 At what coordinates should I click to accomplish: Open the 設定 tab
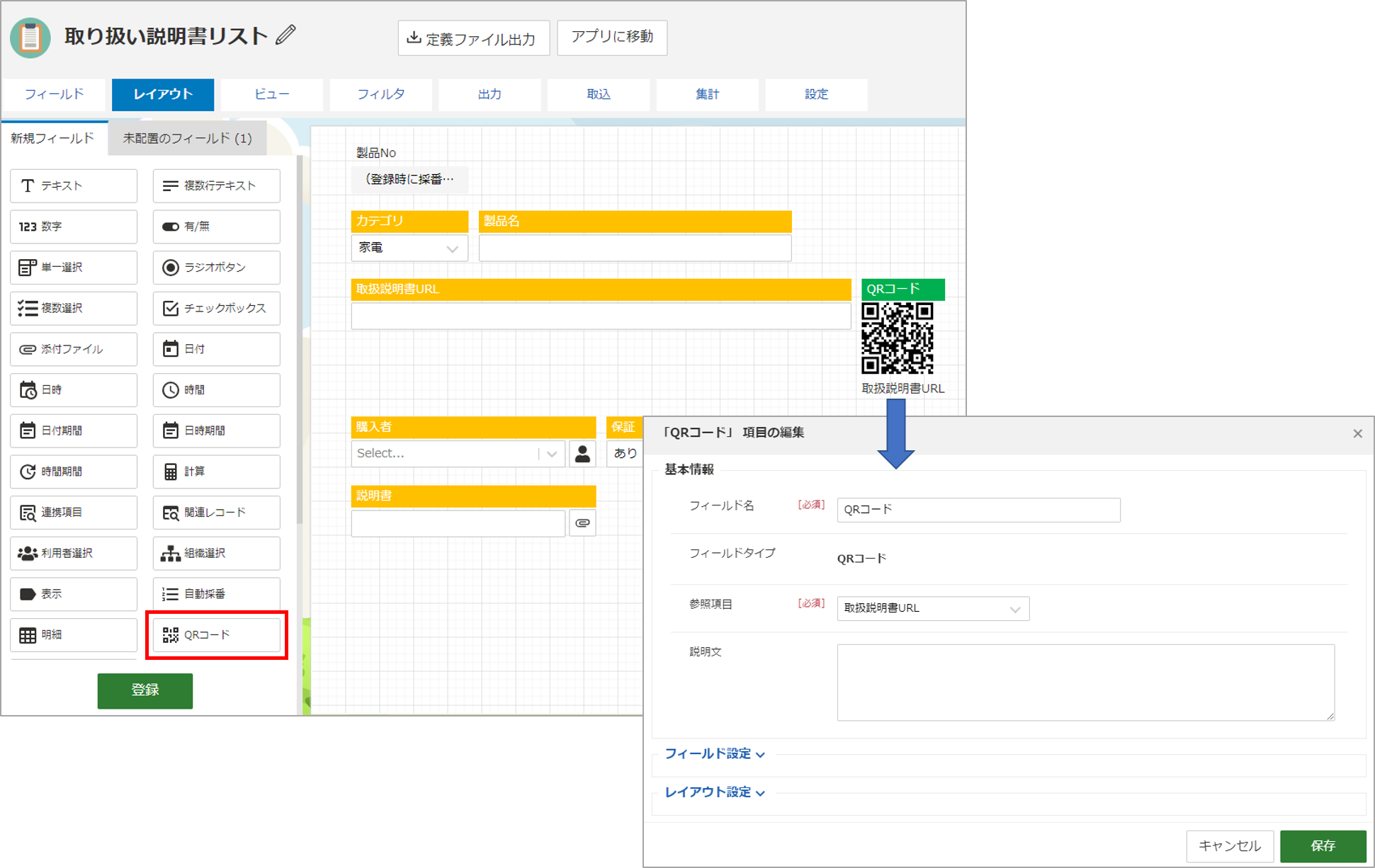[x=816, y=94]
